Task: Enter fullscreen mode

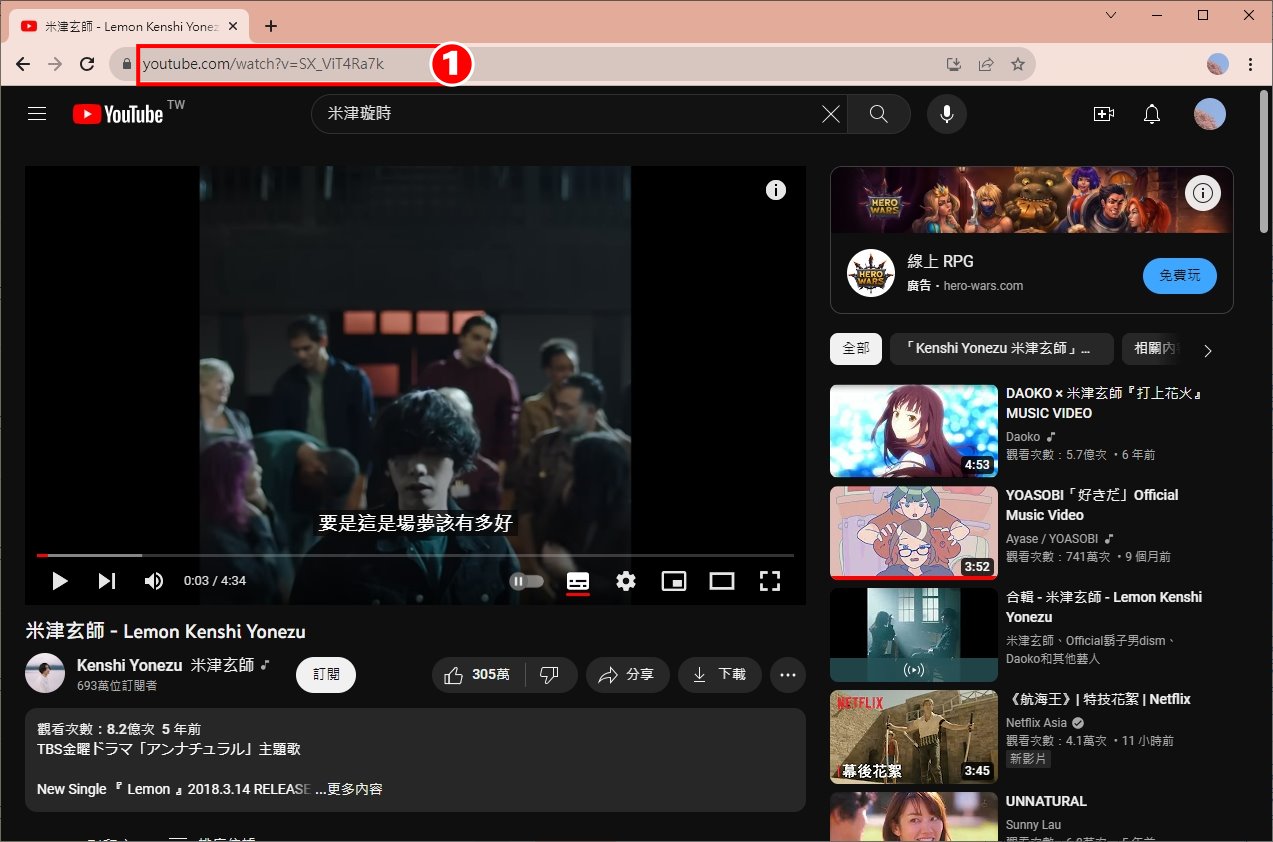Action: [770, 581]
